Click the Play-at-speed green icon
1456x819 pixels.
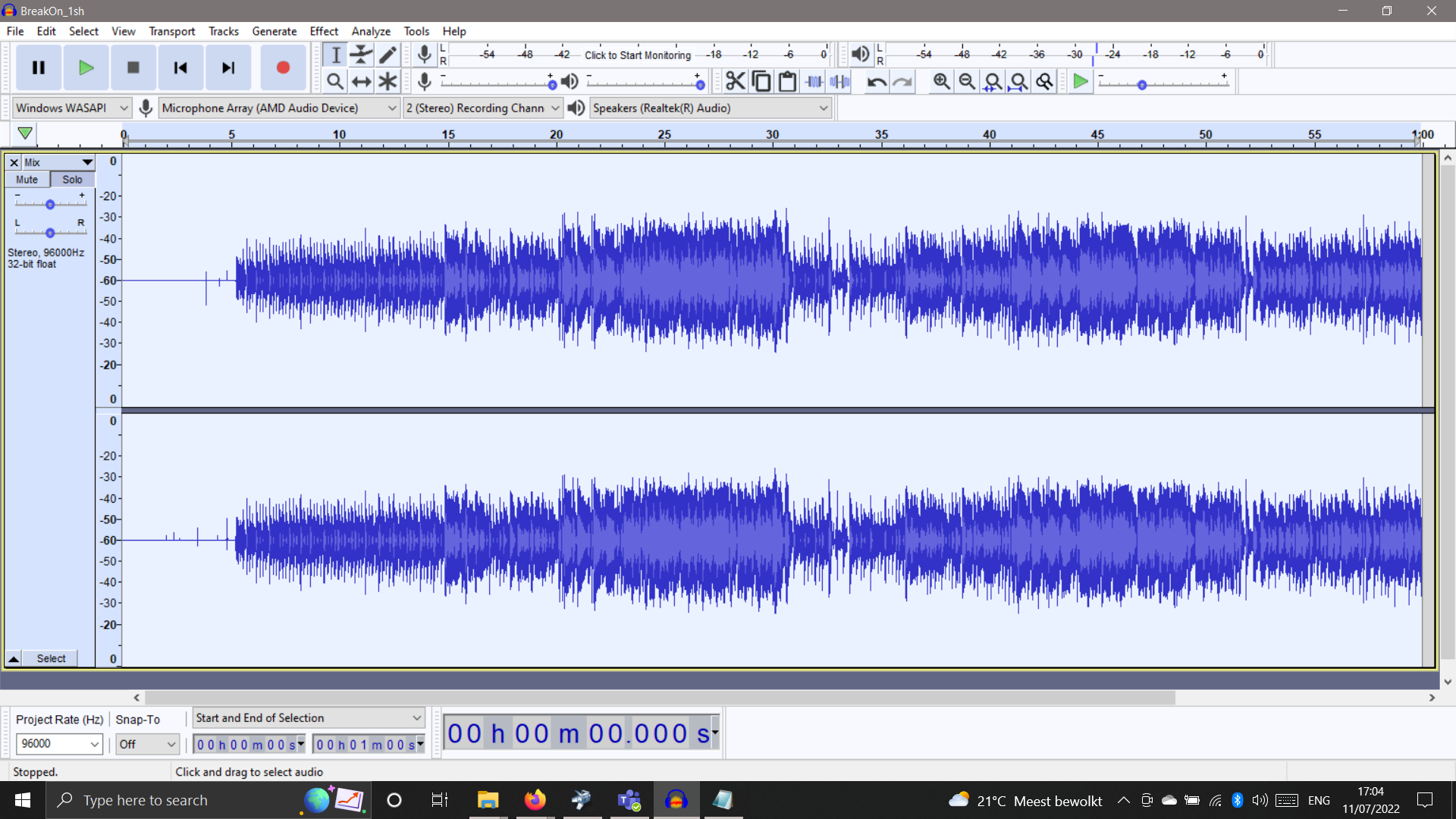pos(1081,81)
